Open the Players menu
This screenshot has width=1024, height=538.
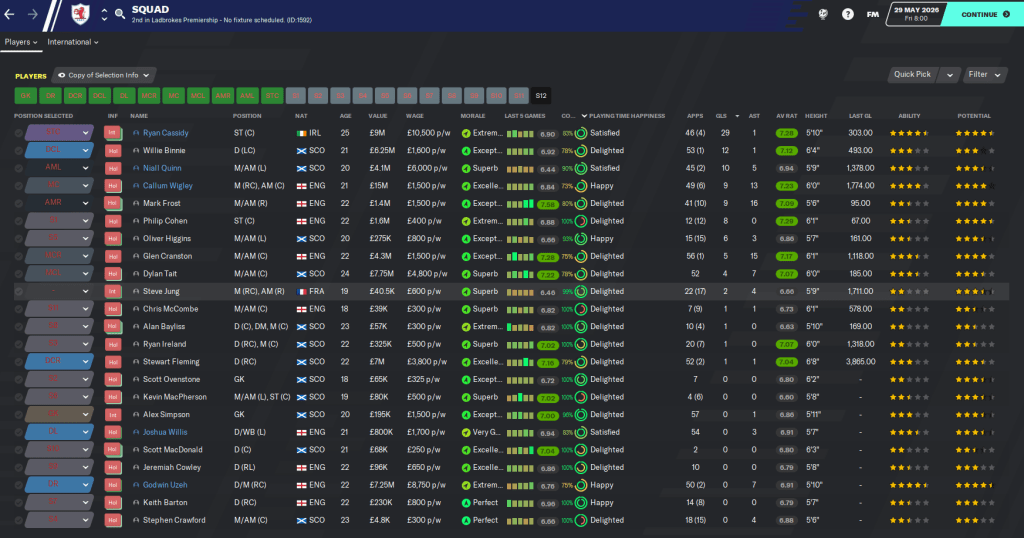click(x=21, y=42)
